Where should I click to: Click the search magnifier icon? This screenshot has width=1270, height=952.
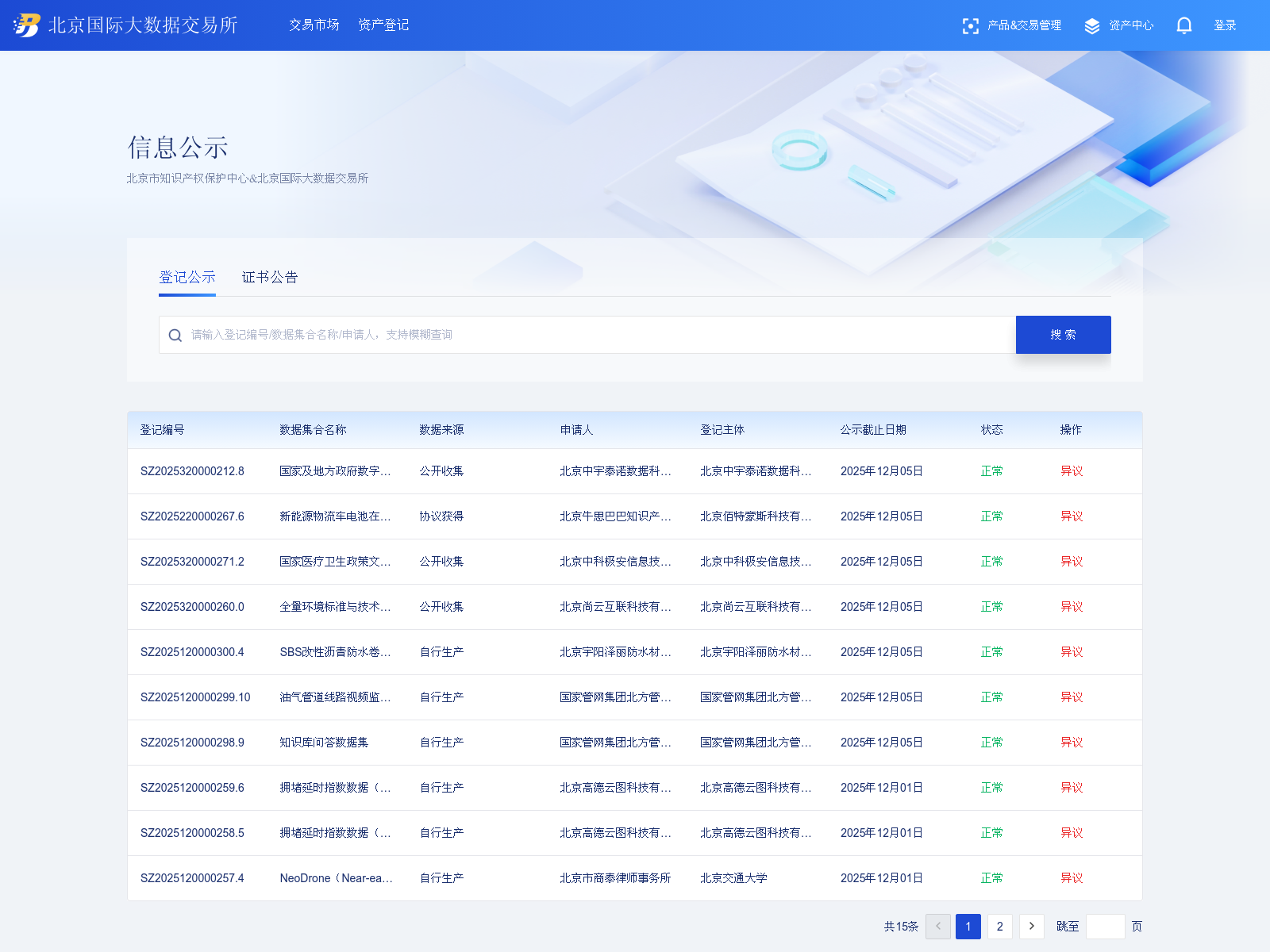tap(175, 336)
